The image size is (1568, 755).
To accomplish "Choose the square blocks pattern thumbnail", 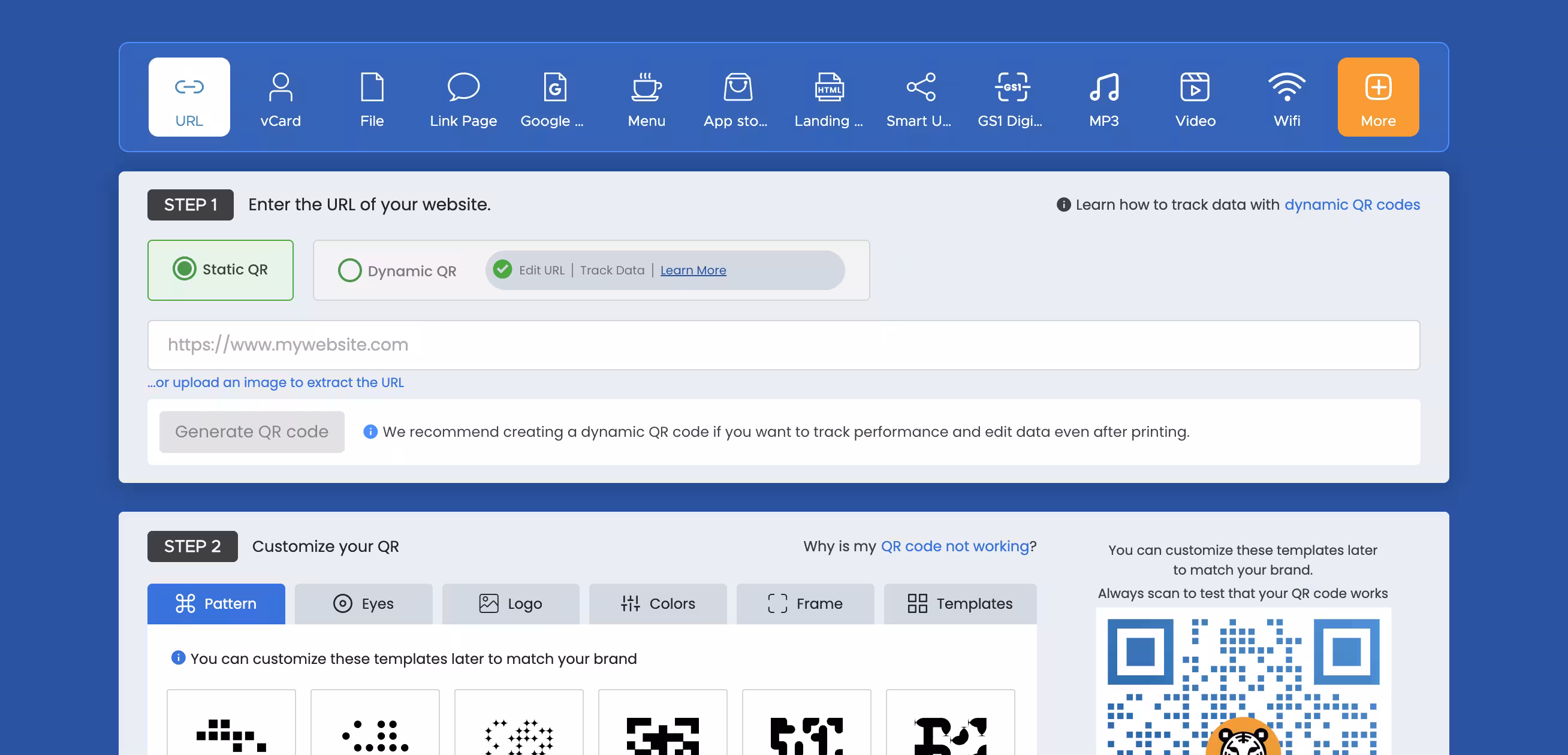I will pos(231,723).
